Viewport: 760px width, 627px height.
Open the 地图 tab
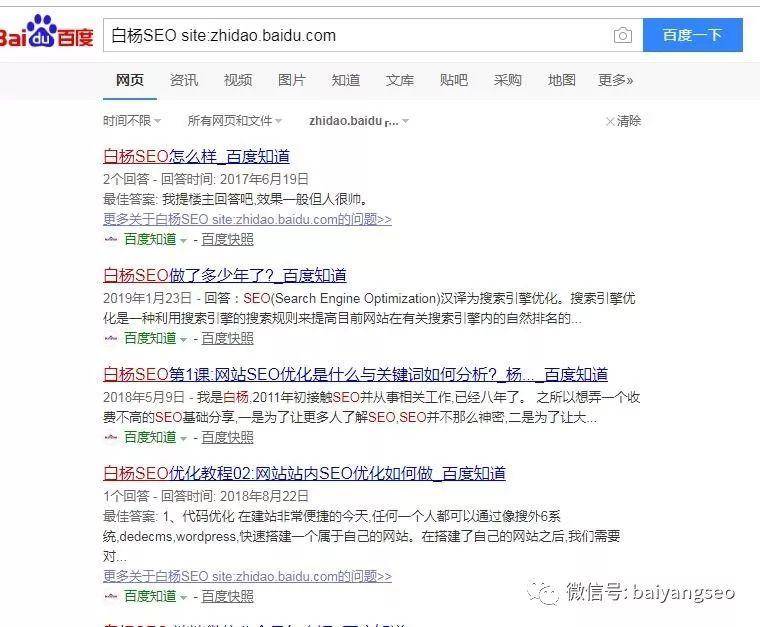pos(562,80)
